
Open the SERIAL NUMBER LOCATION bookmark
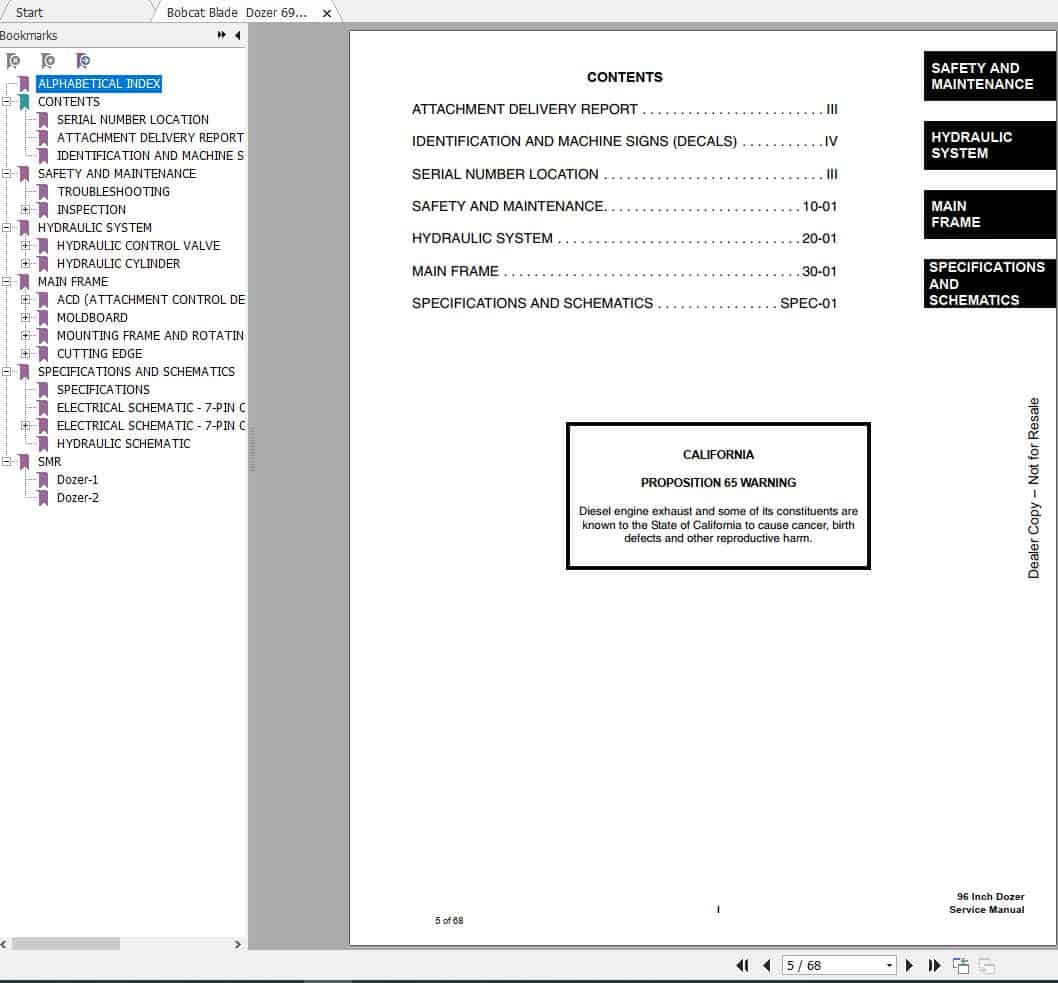(133, 119)
